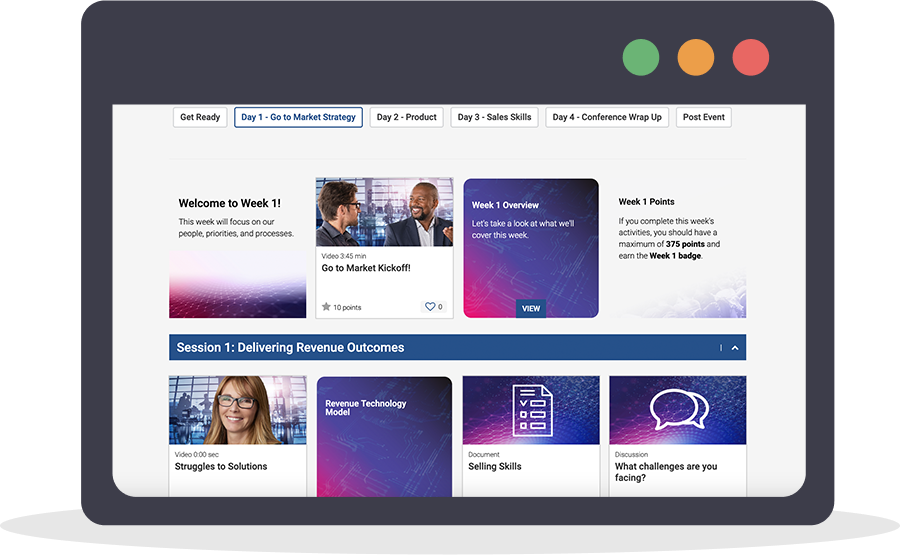Viewport: 900px width, 555px height.
Task: Open the Go to Market Kickoff video thumbnail
Action: (x=384, y=212)
